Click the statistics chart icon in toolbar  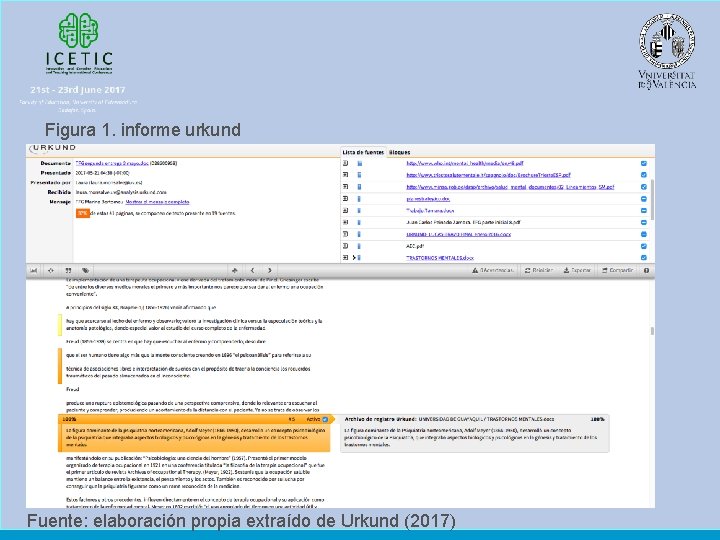coord(34,270)
